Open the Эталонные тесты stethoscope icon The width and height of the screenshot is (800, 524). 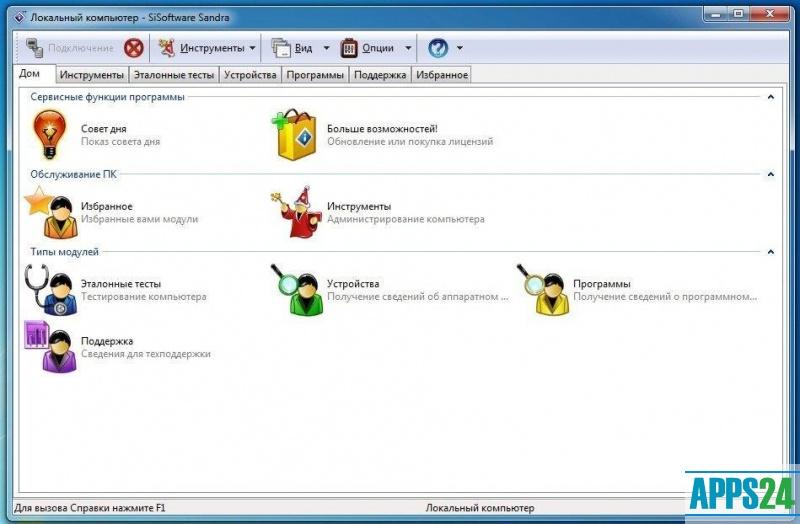click(51, 290)
